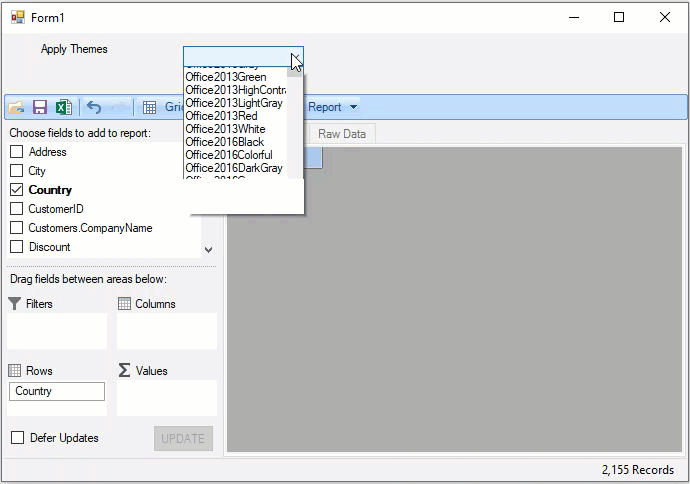Click the Save floppy disk icon

point(40,107)
